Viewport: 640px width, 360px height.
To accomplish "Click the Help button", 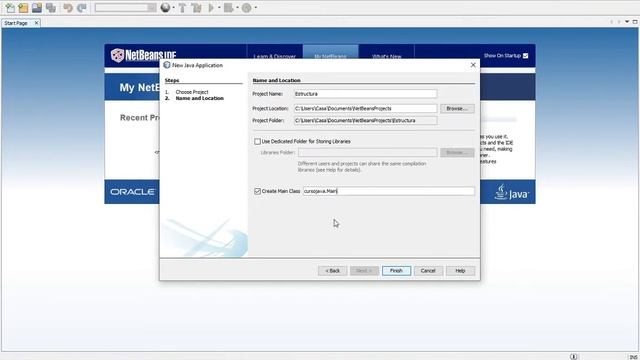I will coord(460,271).
